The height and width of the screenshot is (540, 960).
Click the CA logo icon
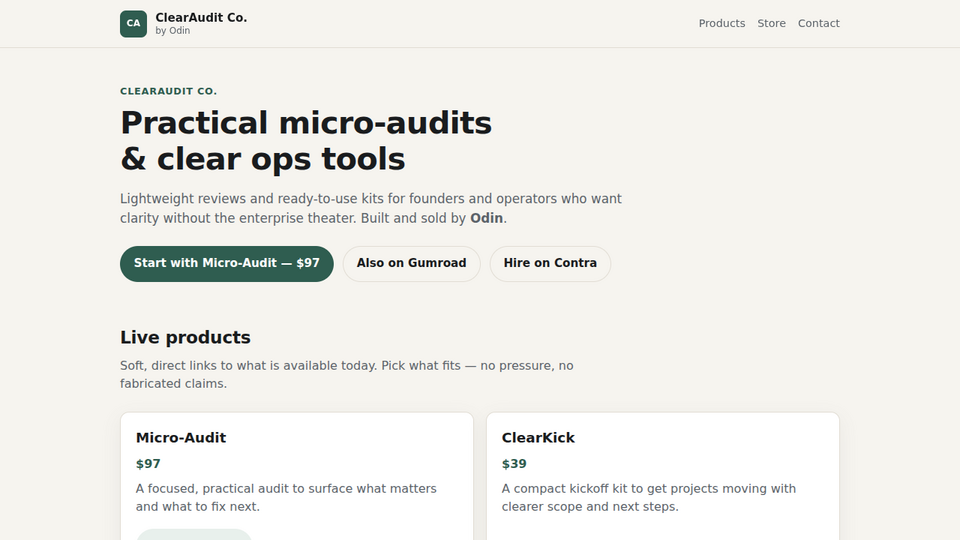(x=133, y=24)
